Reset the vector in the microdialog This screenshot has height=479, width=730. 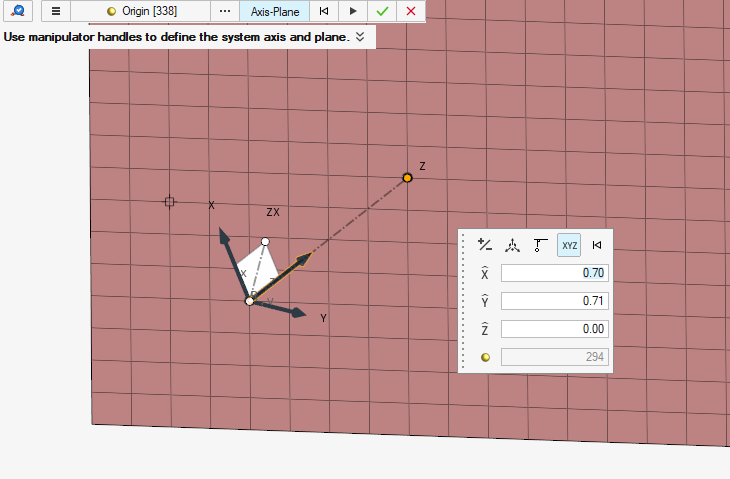597,244
